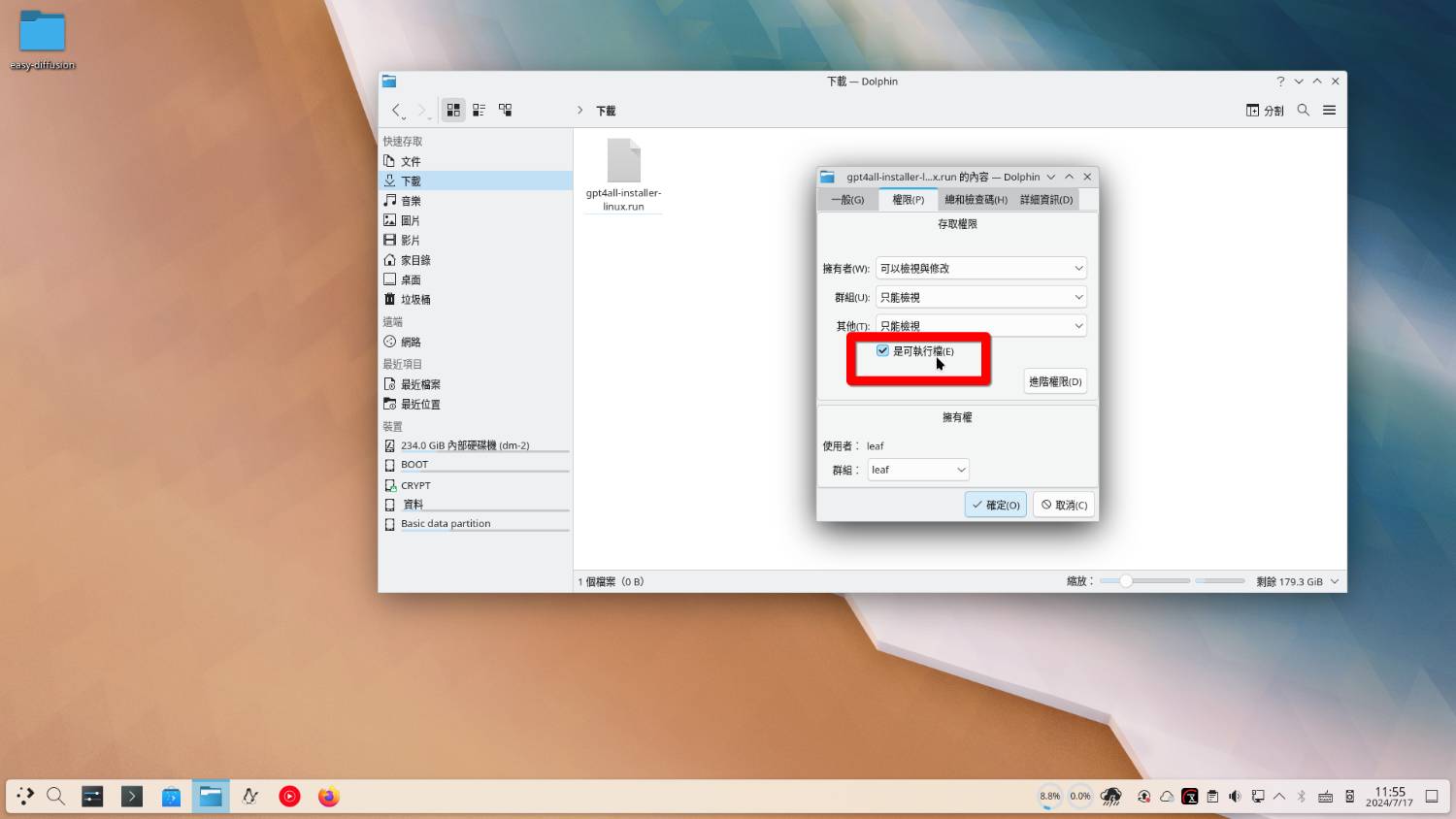Open the weather widget in the tray
Screen dimensions: 1456x819
[x=1111, y=797]
